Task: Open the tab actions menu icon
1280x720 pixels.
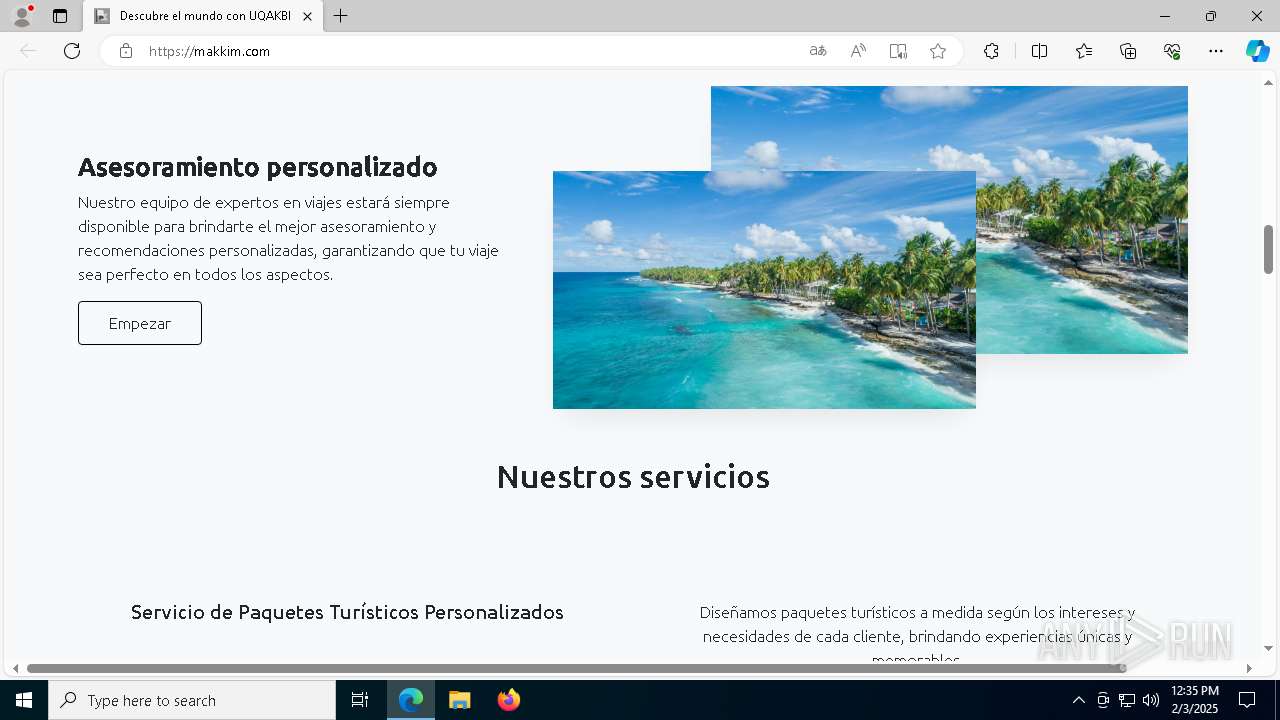Action: (60, 16)
